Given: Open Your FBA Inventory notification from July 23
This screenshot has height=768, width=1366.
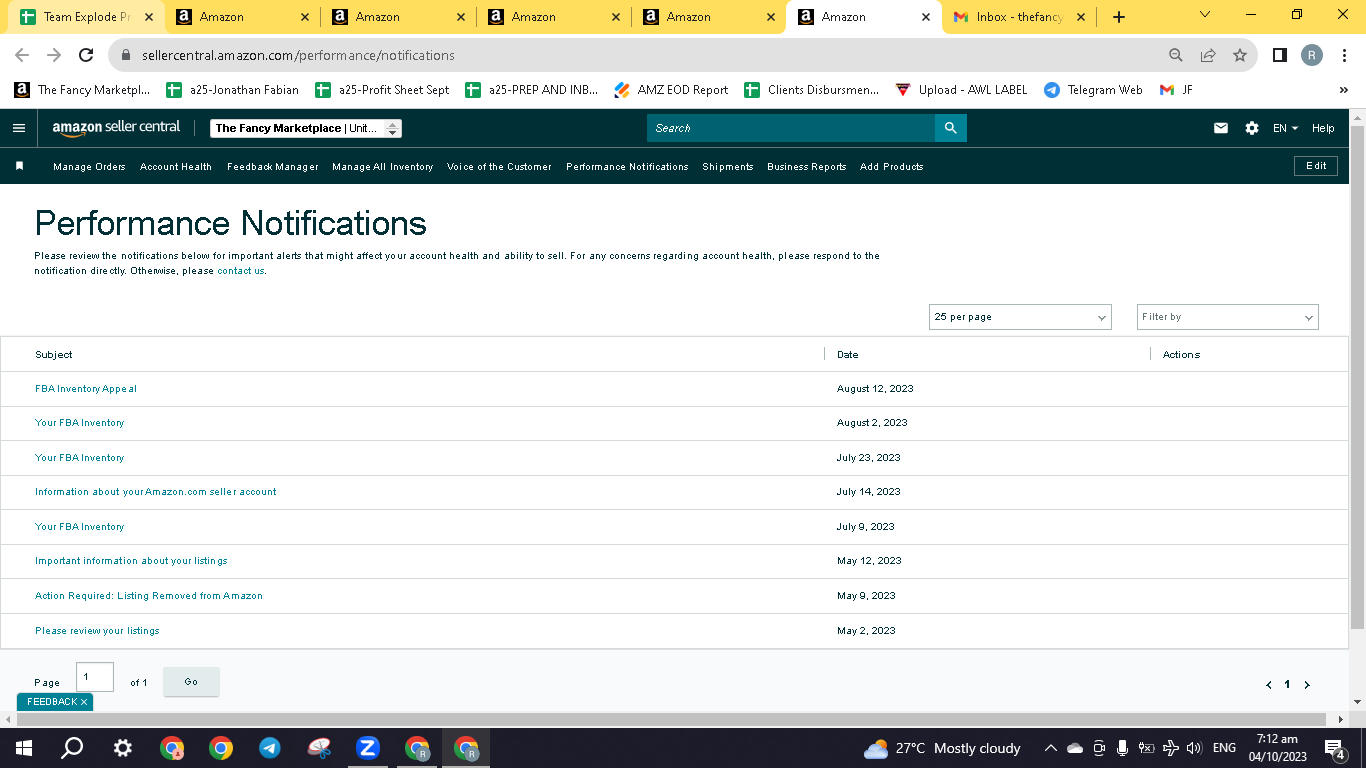Looking at the screenshot, I should (80, 458).
